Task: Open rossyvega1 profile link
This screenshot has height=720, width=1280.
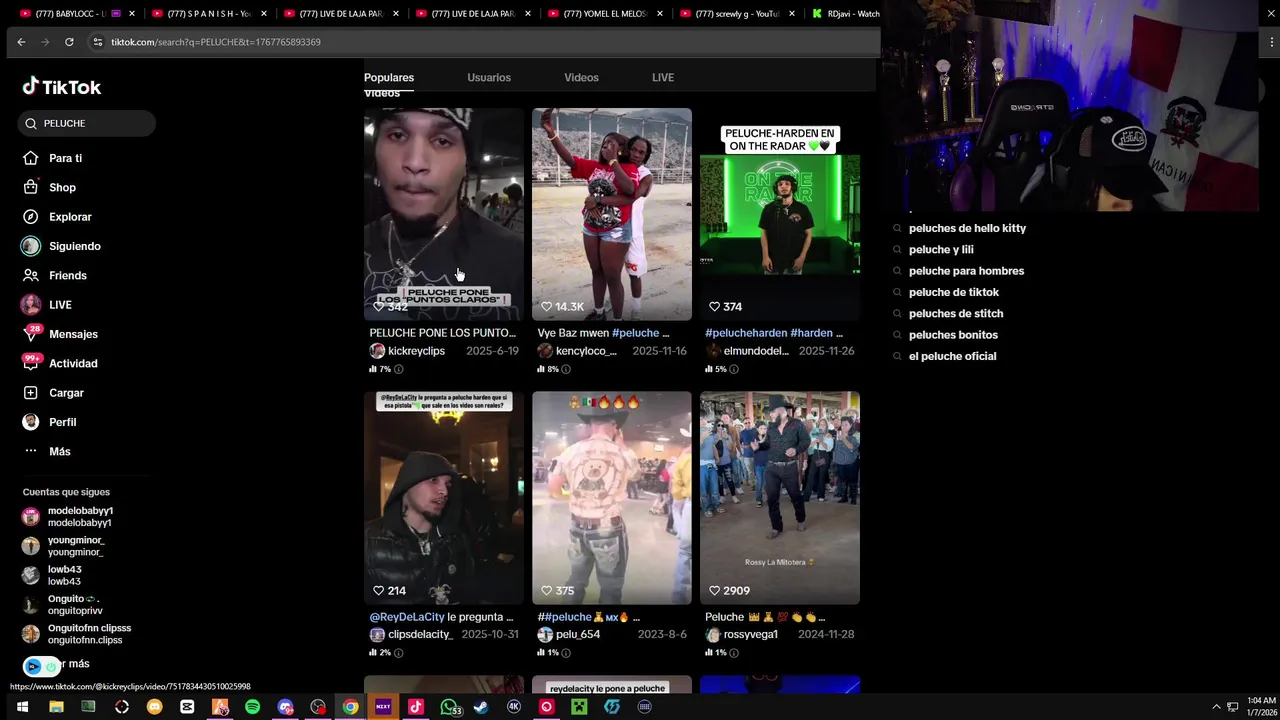Action: [750, 635]
